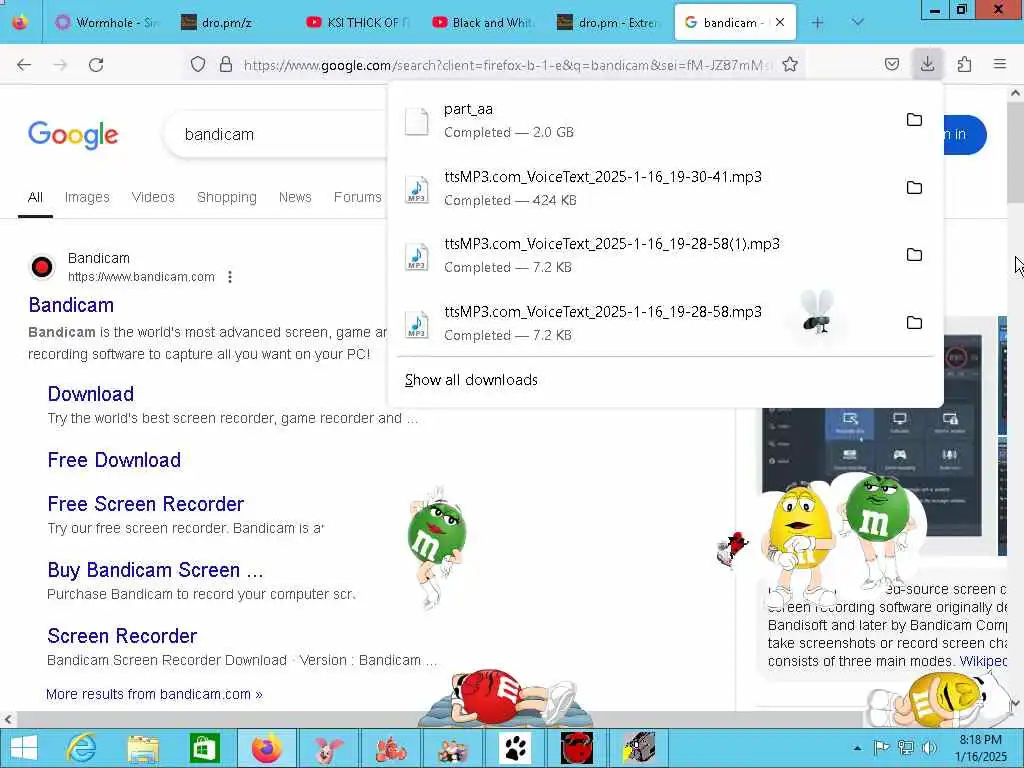Open tracking protection shield icon
Screen dimensions: 1024x768
point(198,64)
